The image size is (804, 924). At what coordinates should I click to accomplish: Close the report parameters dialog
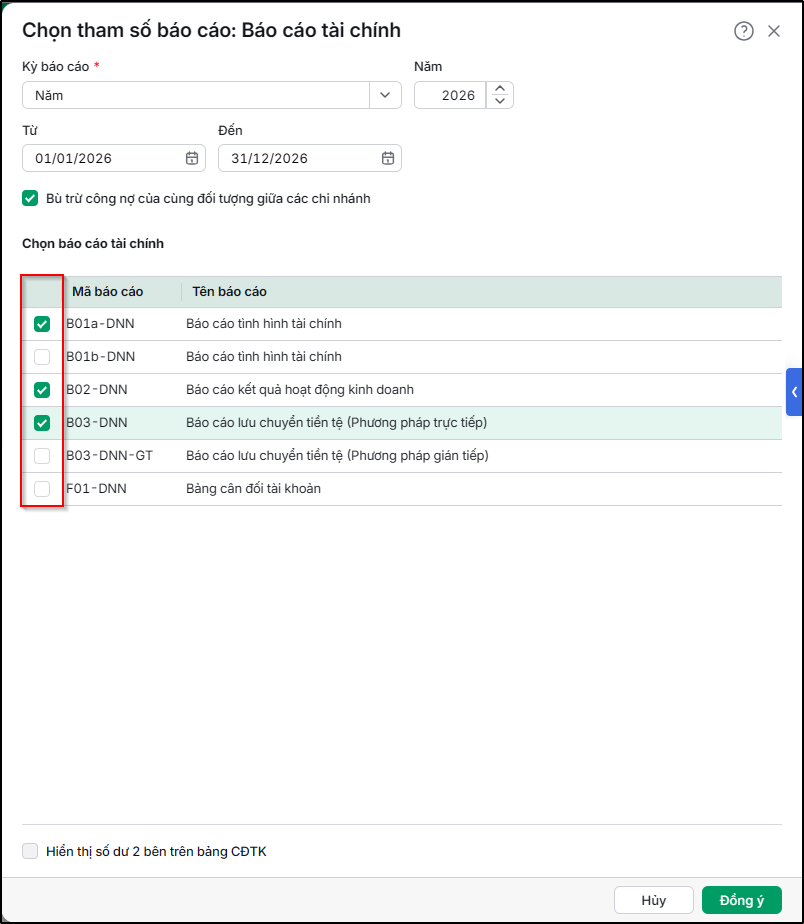[774, 31]
